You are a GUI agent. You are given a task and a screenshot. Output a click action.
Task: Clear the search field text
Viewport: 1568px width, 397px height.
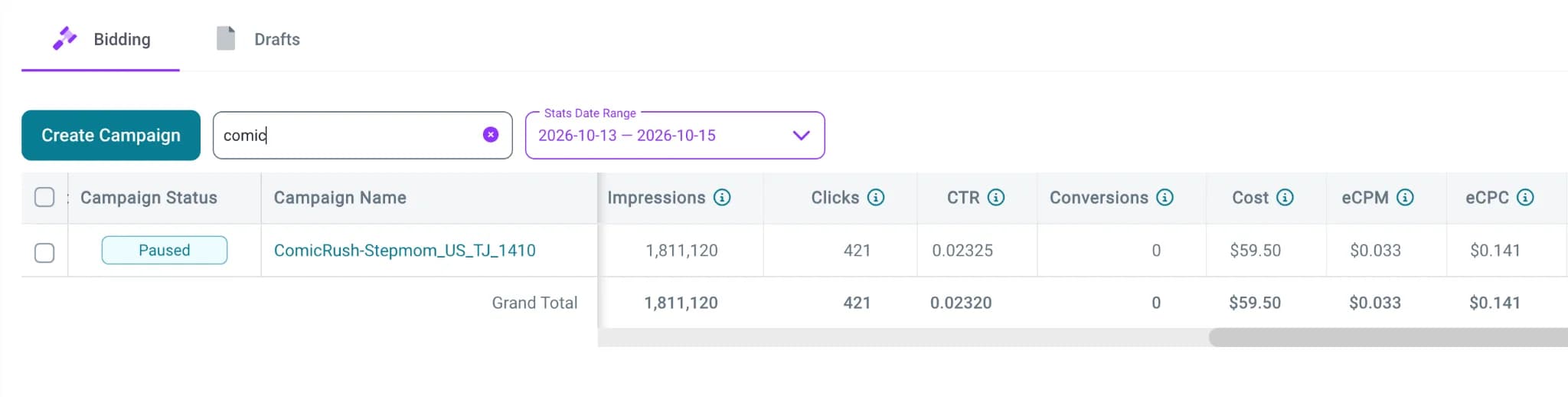click(x=491, y=135)
